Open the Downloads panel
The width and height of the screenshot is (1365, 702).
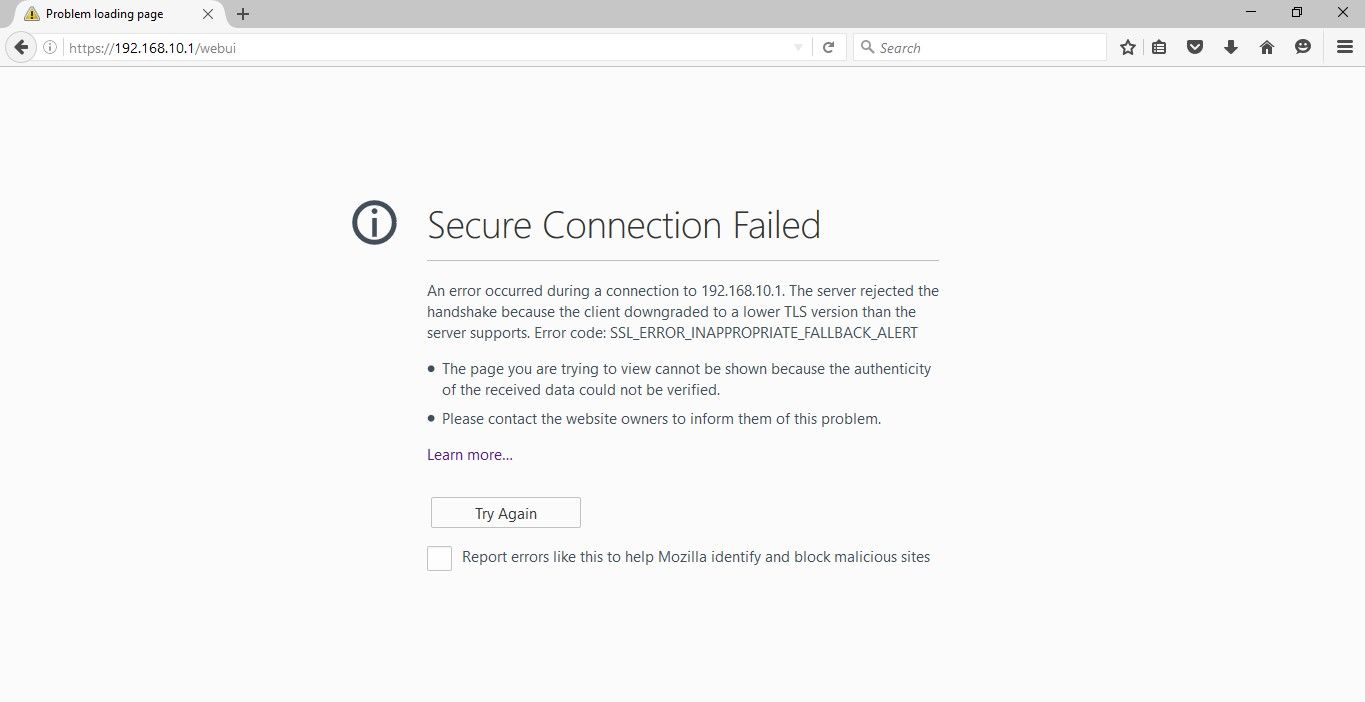click(1231, 47)
